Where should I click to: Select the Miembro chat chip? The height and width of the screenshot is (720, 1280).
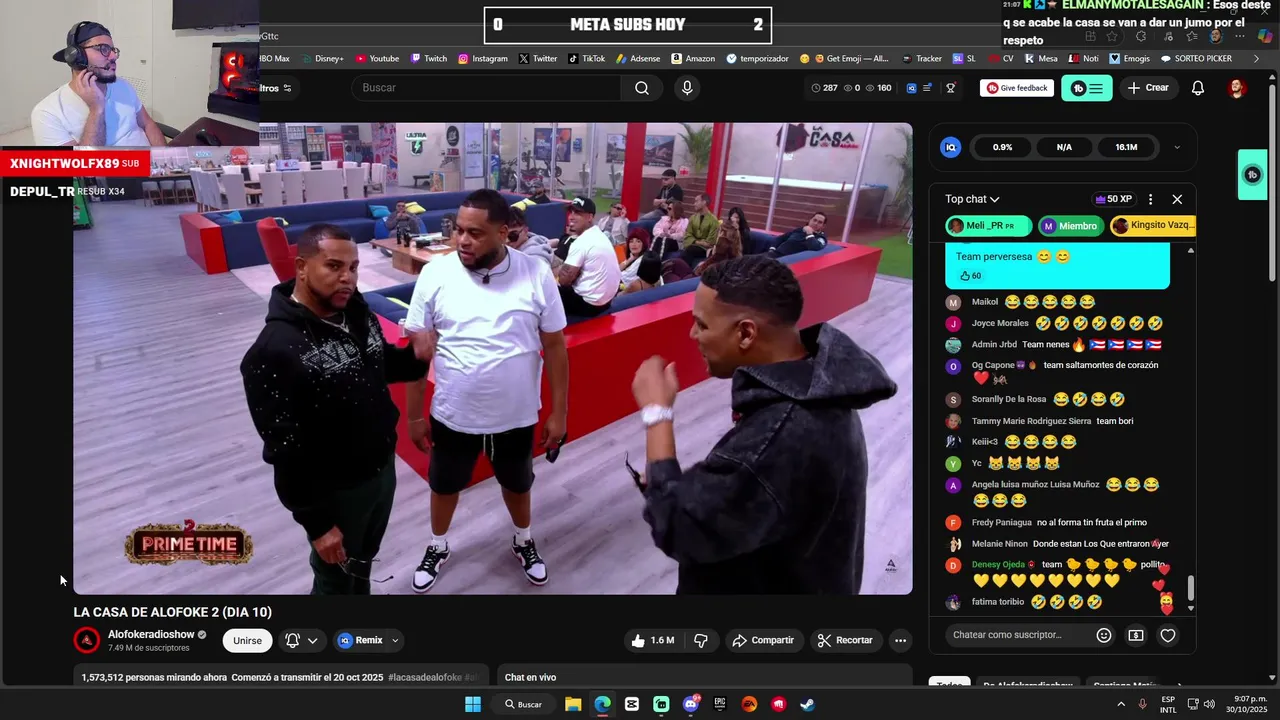click(1070, 226)
